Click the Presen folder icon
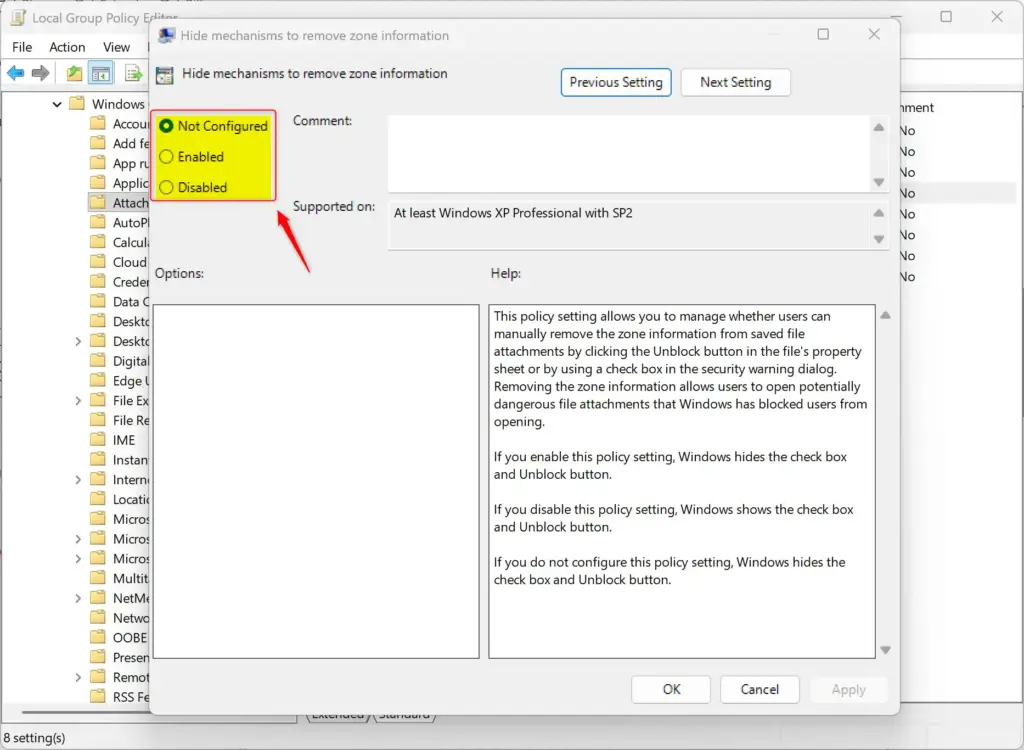Image resolution: width=1024 pixels, height=750 pixels. click(x=97, y=657)
